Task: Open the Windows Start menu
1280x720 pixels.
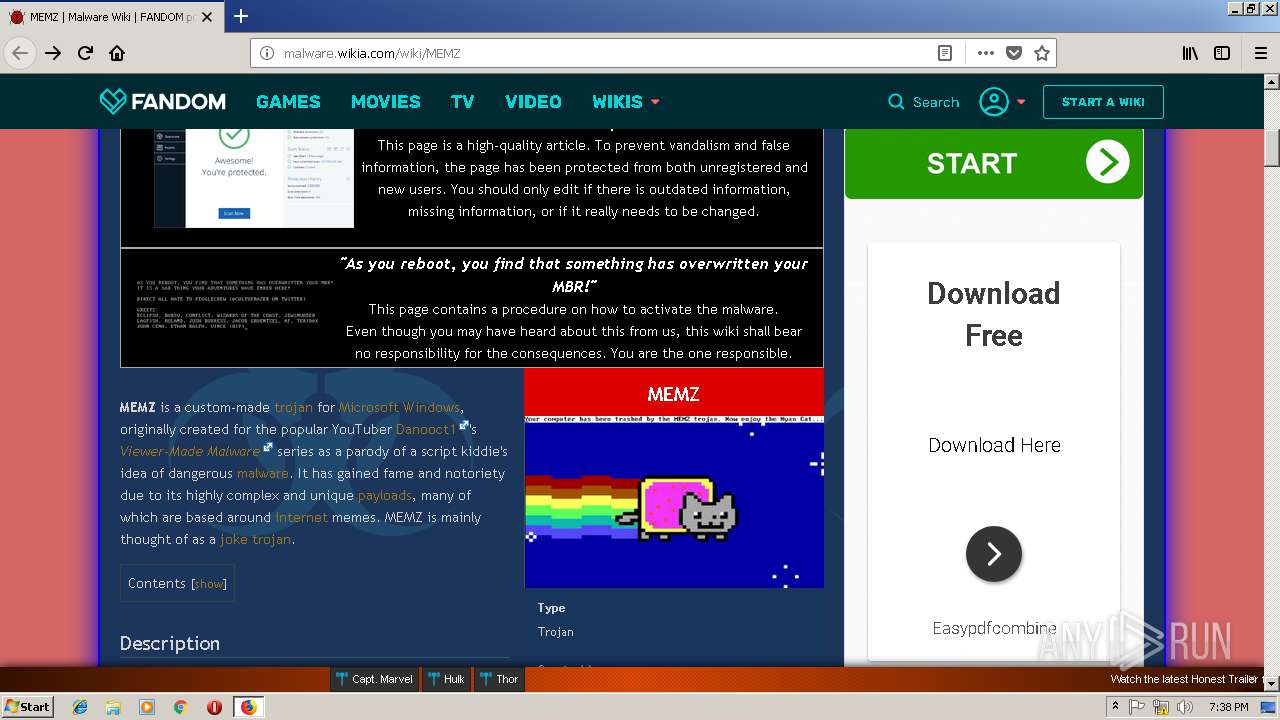Action: pyautogui.click(x=27, y=706)
